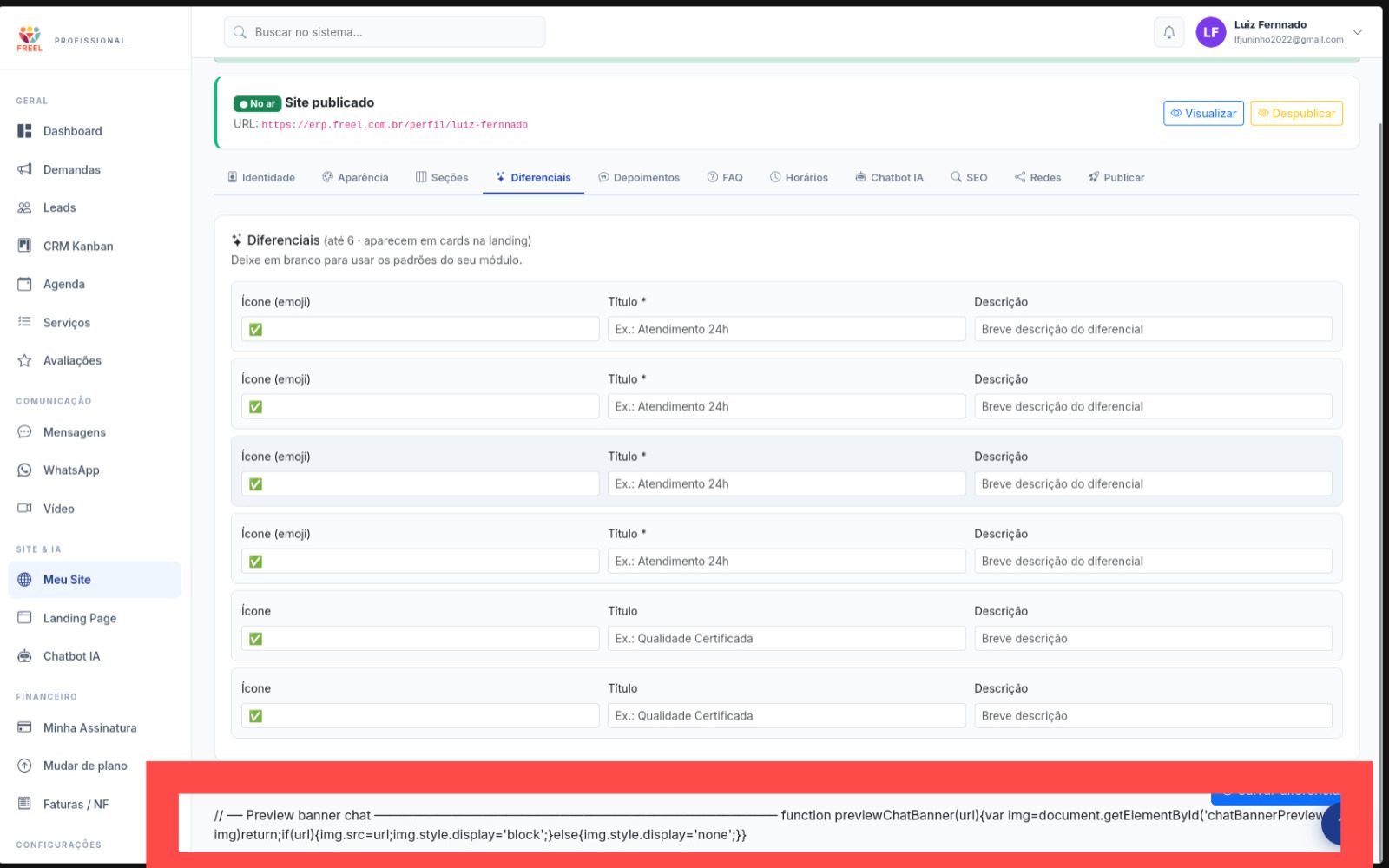This screenshot has width=1389, height=868.
Task: Switch to the Redes tab
Action: pyautogui.click(x=1037, y=177)
